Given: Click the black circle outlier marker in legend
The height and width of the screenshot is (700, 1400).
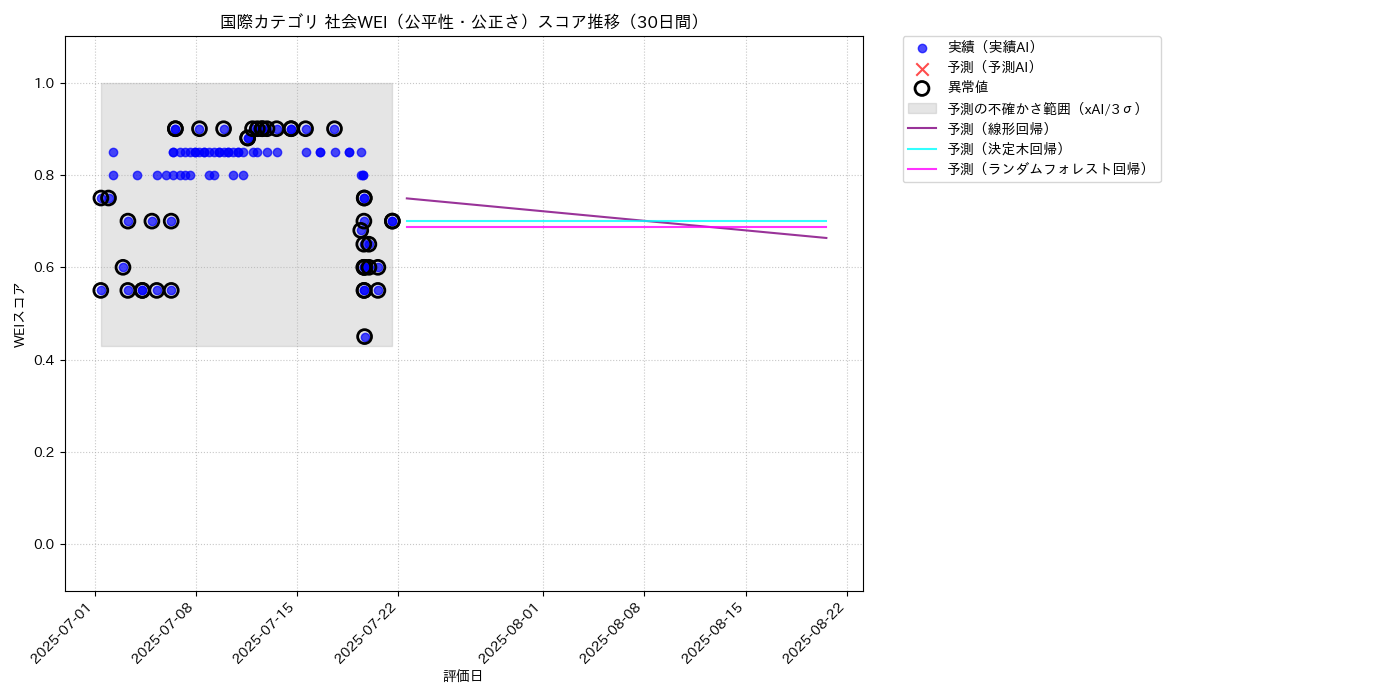Looking at the screenshot, I should click(x=922, y=88).
